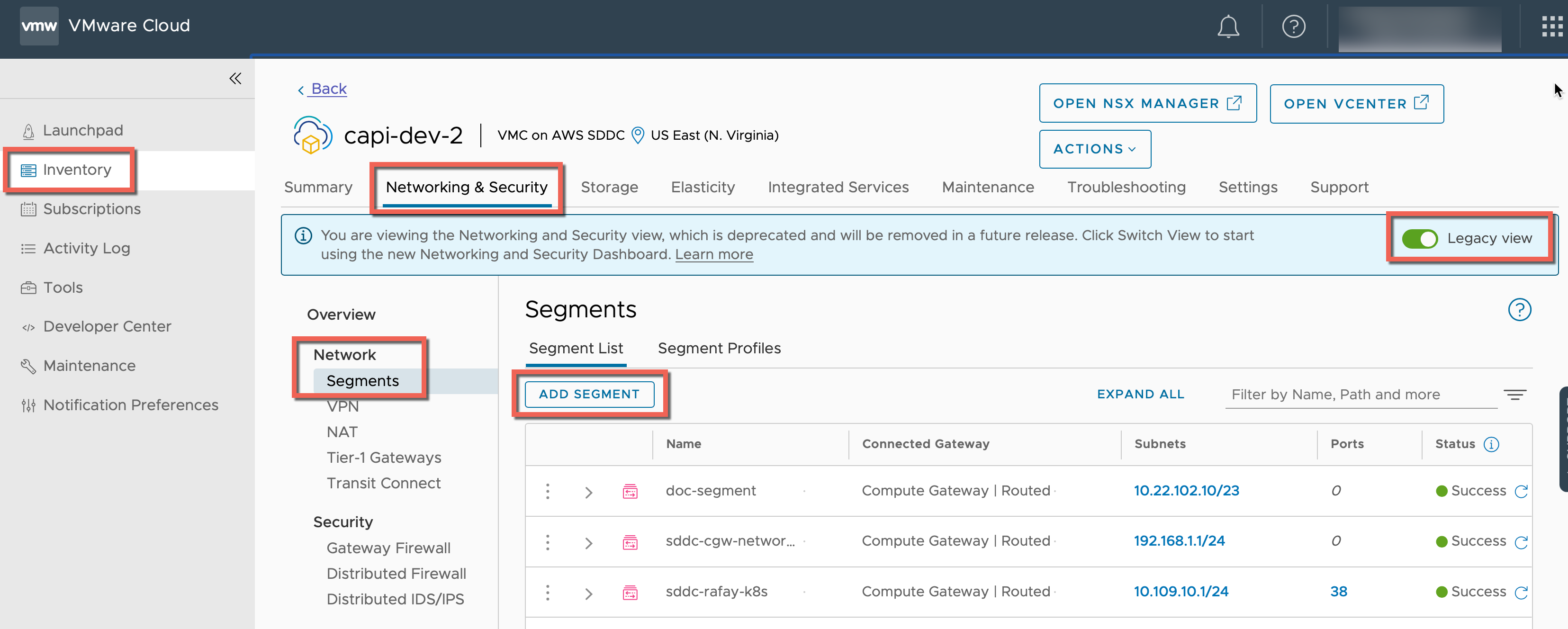
Task: Open the Integrated Services tab
Action: tap(838, 188)
